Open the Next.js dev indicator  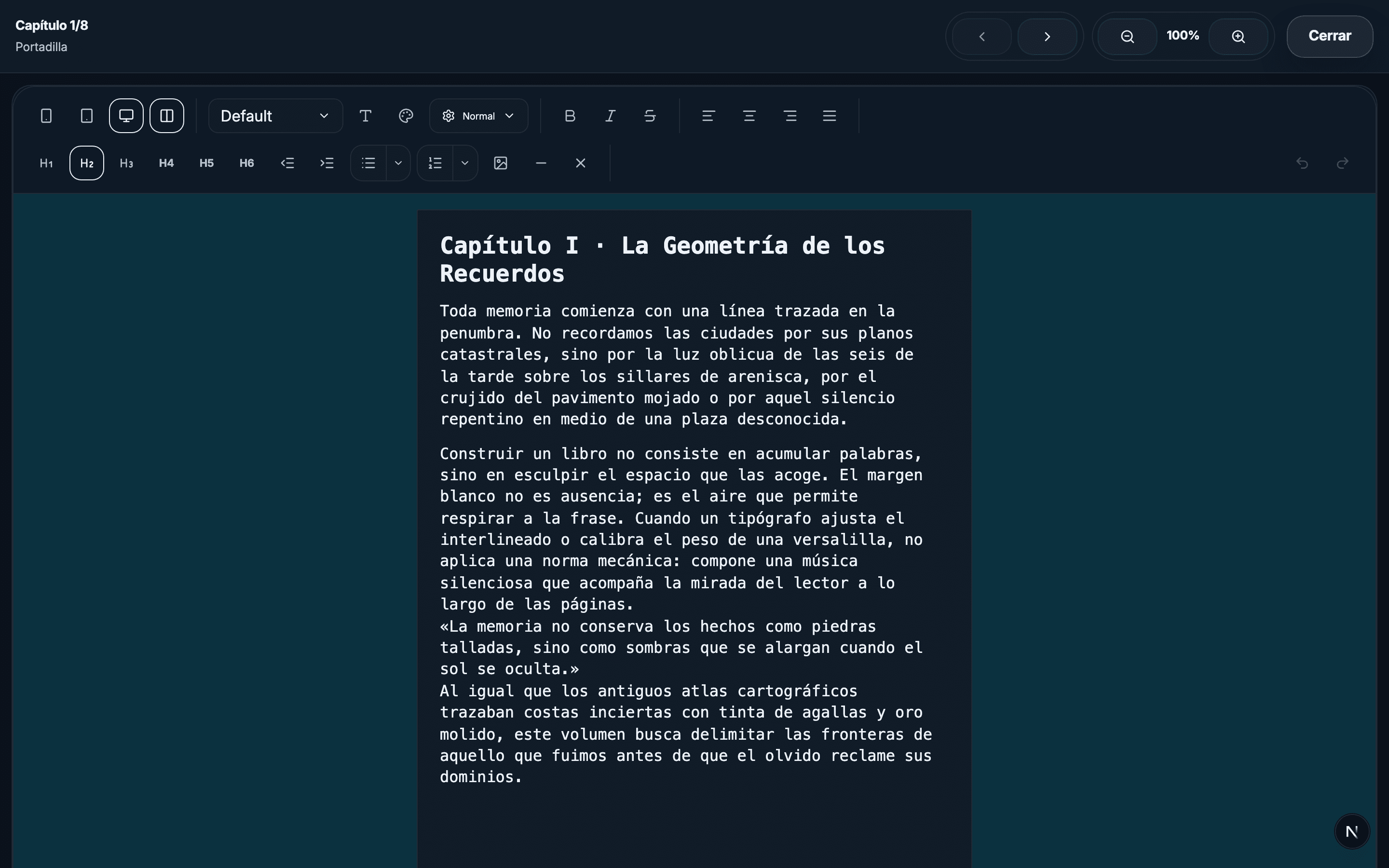coord(1352,831)
